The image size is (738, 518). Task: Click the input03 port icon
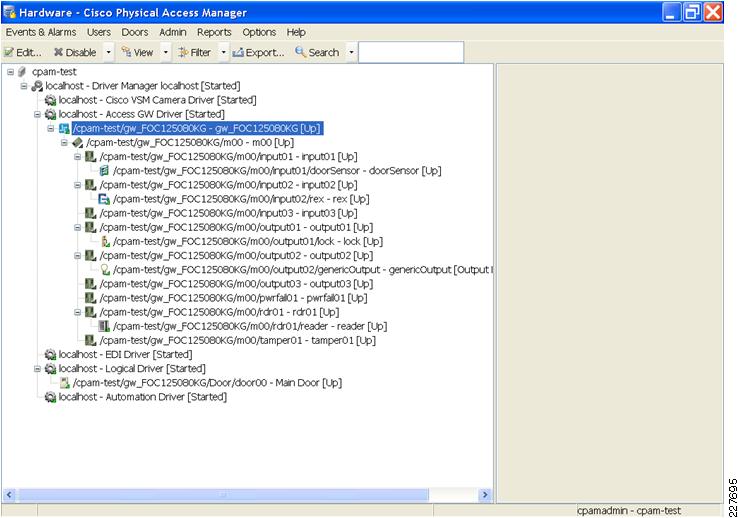click(x=91, y=213)
